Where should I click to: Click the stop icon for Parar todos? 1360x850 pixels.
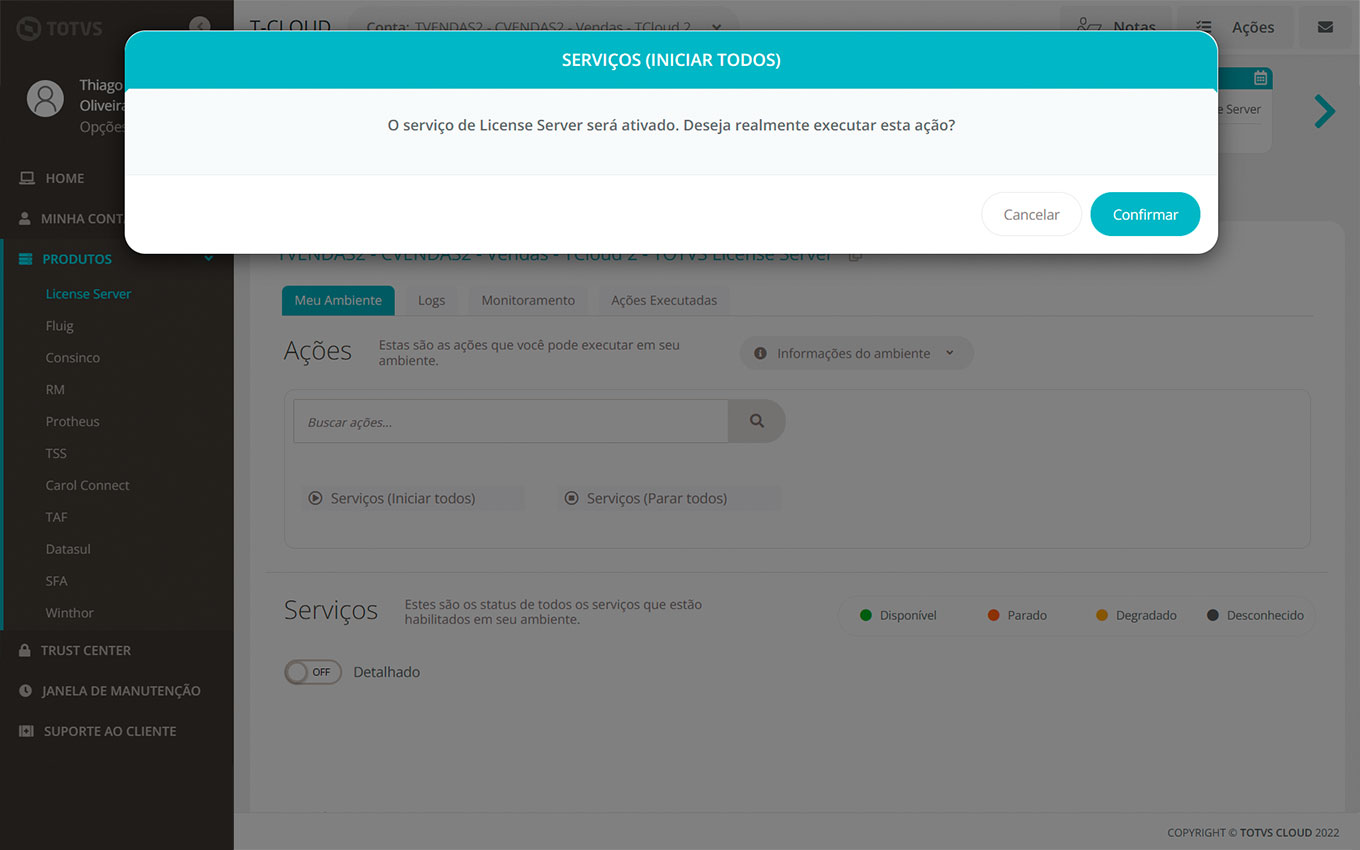point(572,498)
